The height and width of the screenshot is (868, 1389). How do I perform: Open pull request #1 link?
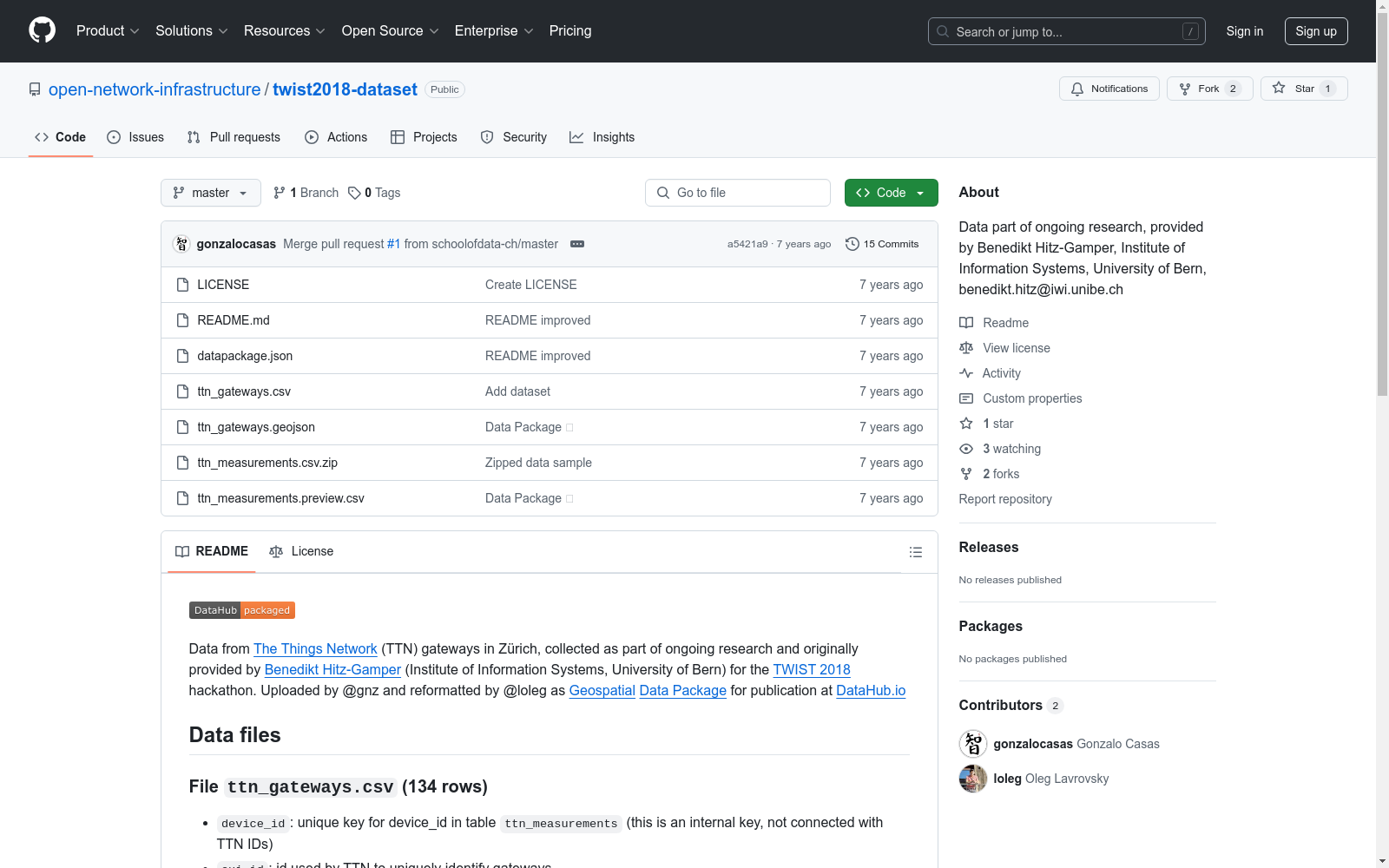394,244
